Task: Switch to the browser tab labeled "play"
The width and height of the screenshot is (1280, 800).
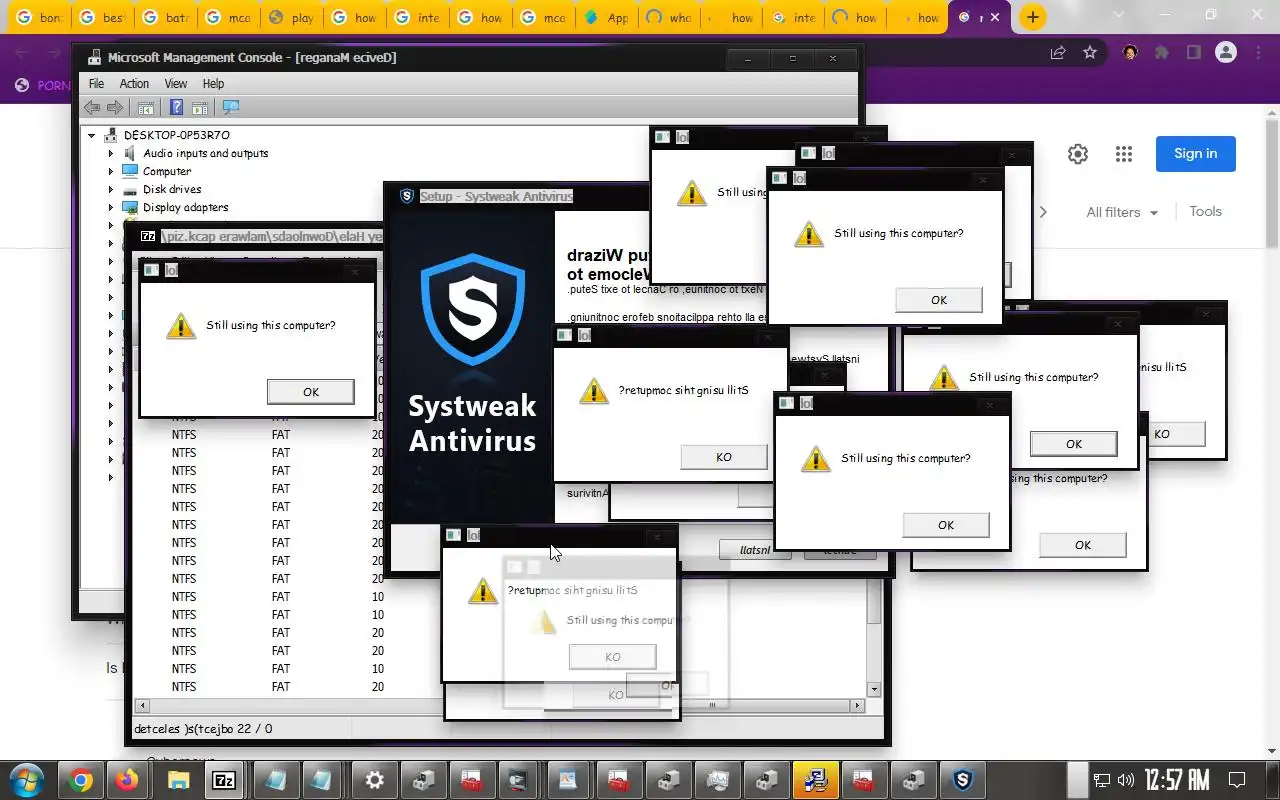Action: [x=292, y=18]
